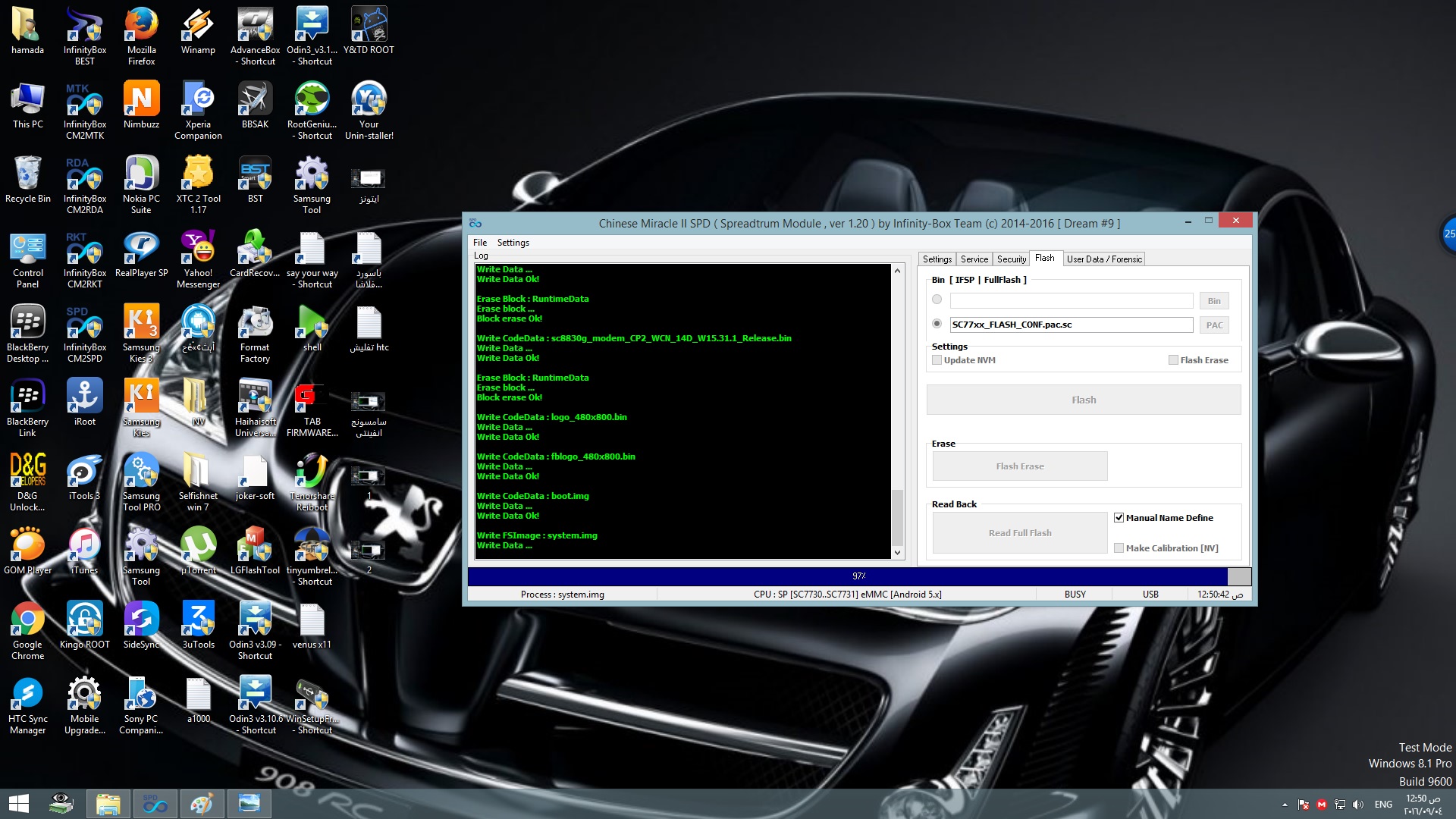Click 'Process : system.img' status text
The image size is (1456, 819).
pos(563,595)
